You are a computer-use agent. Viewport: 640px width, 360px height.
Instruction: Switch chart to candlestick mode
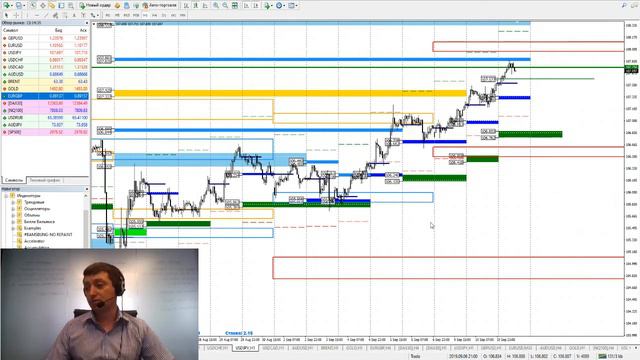point(196,5)
